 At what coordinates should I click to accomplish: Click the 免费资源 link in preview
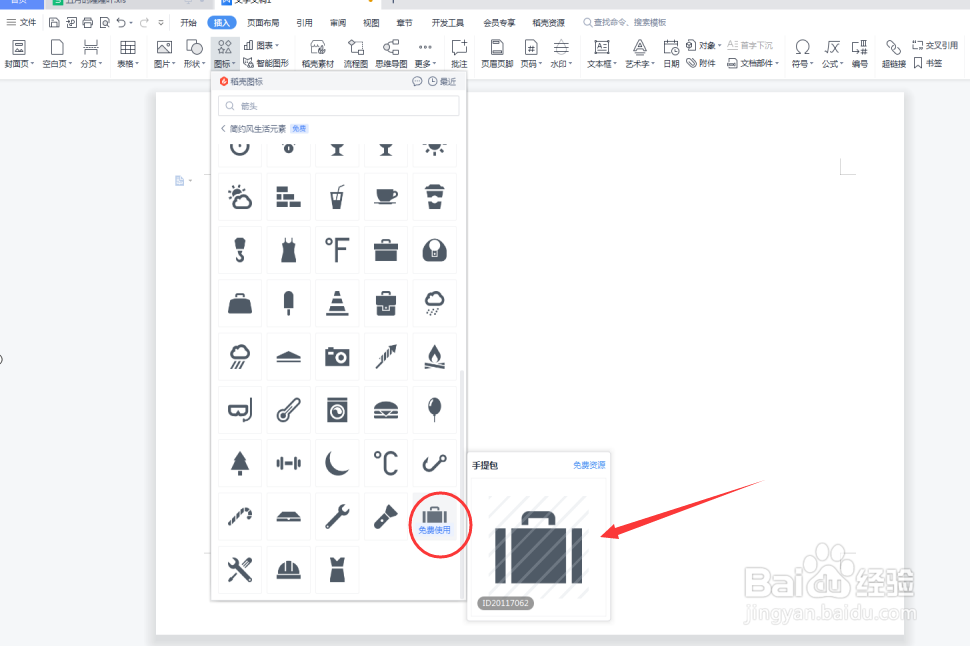click(x=589, y=465)
